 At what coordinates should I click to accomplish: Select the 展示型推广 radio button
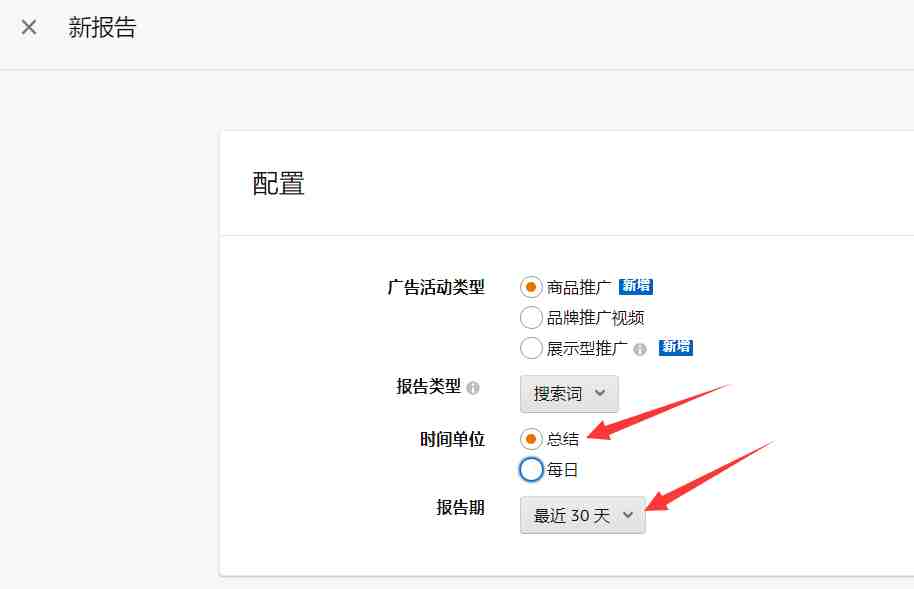coord(531,348)
